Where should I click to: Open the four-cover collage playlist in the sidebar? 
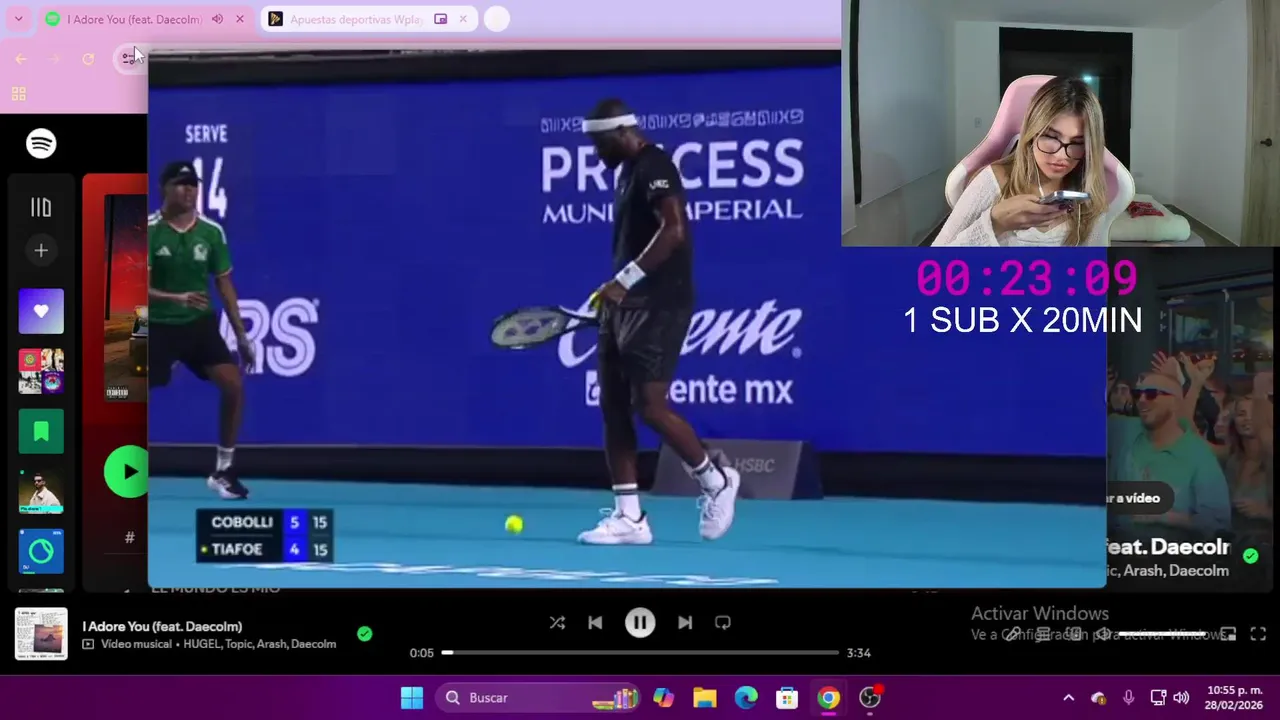[41, 371]
